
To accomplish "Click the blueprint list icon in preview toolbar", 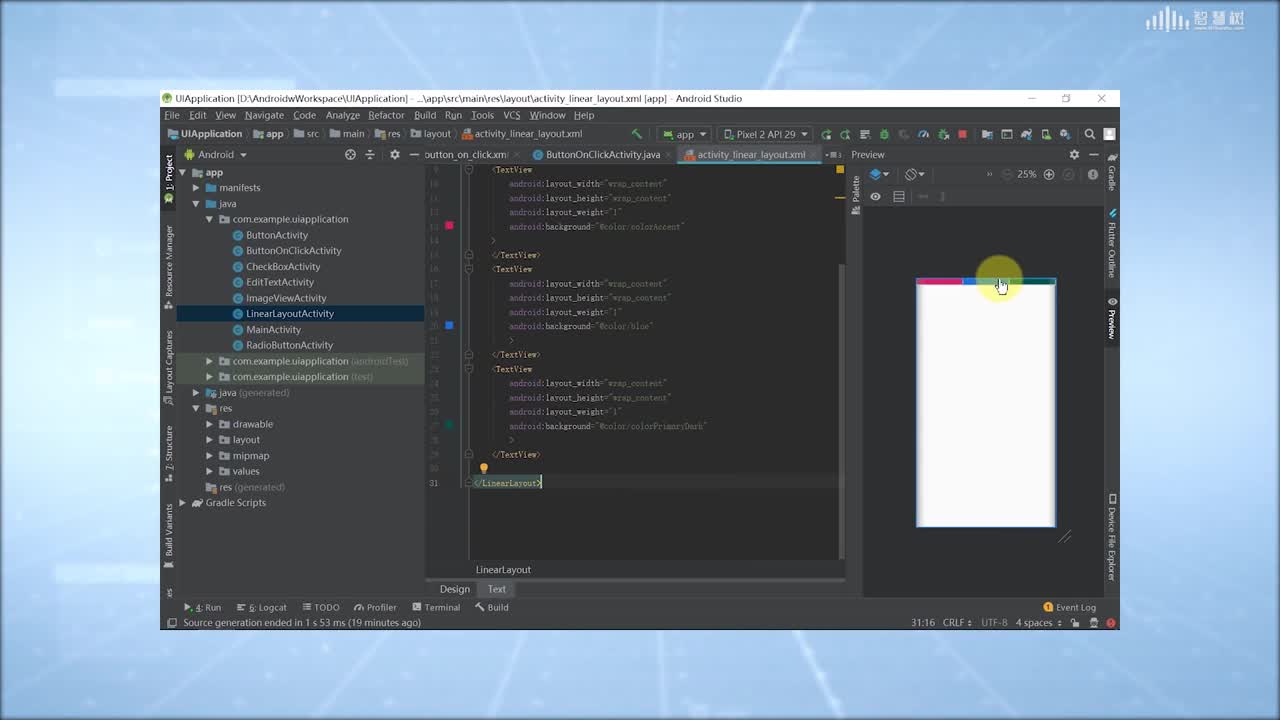I will [899, 197].
